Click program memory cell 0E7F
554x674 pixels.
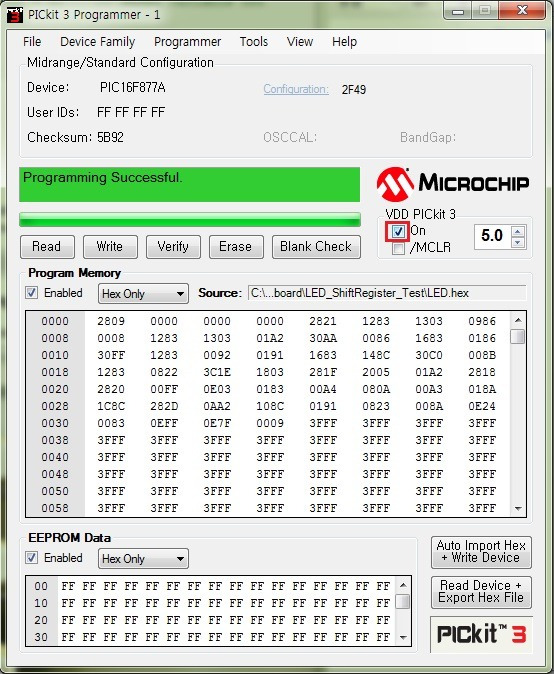(x=217, y=423)
